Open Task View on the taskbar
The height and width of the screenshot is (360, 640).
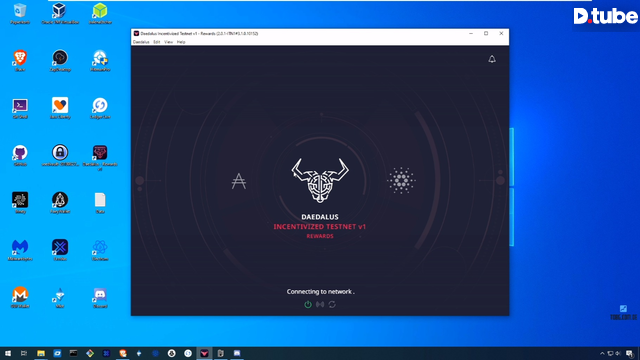24,353
